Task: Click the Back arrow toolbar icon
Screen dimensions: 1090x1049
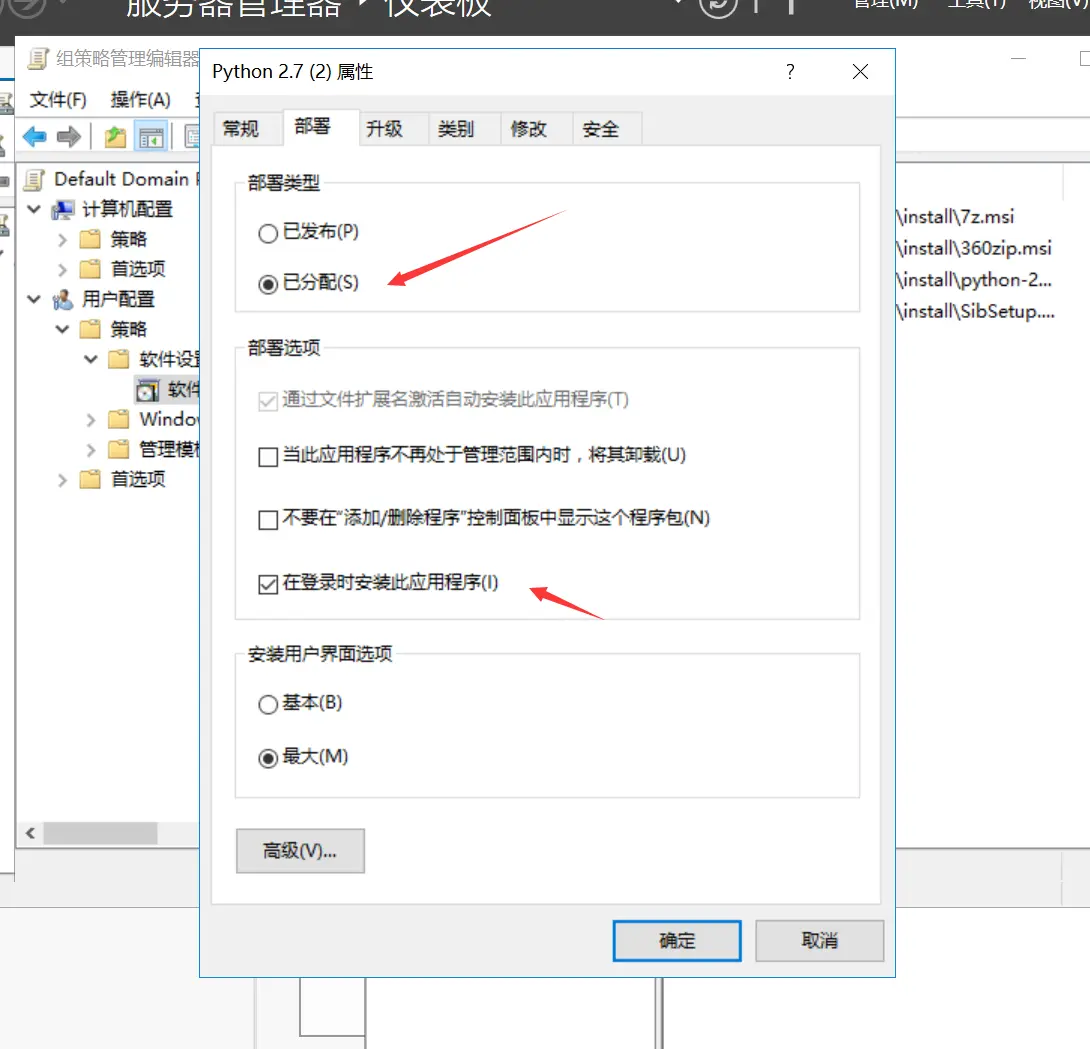Action: [35, 136]
